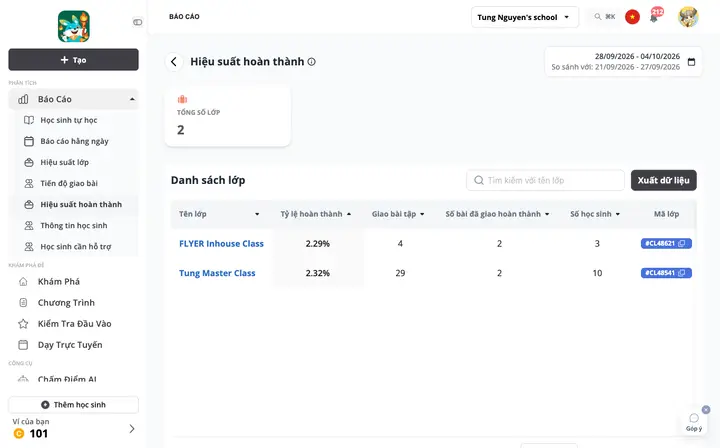Click the Dạy Trực Tuyến calendar icon
This screenshot has width=720, height=448.
tap(23, 345)
